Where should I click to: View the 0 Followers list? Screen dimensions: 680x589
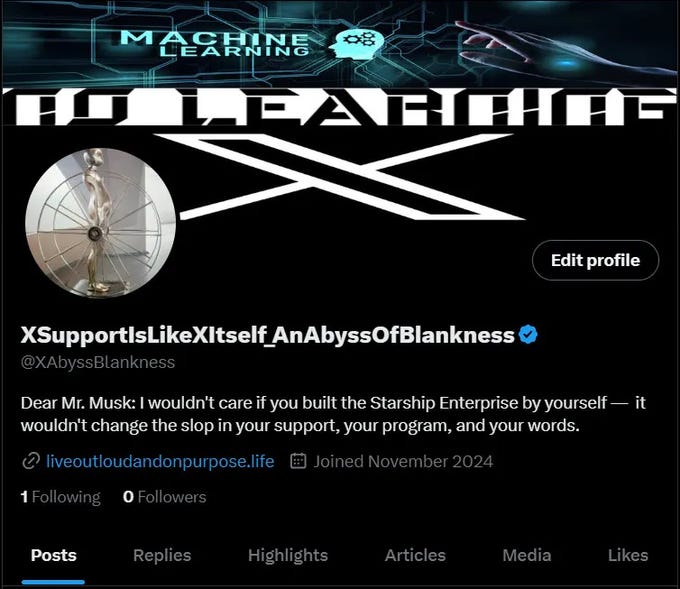pos(165,497)
